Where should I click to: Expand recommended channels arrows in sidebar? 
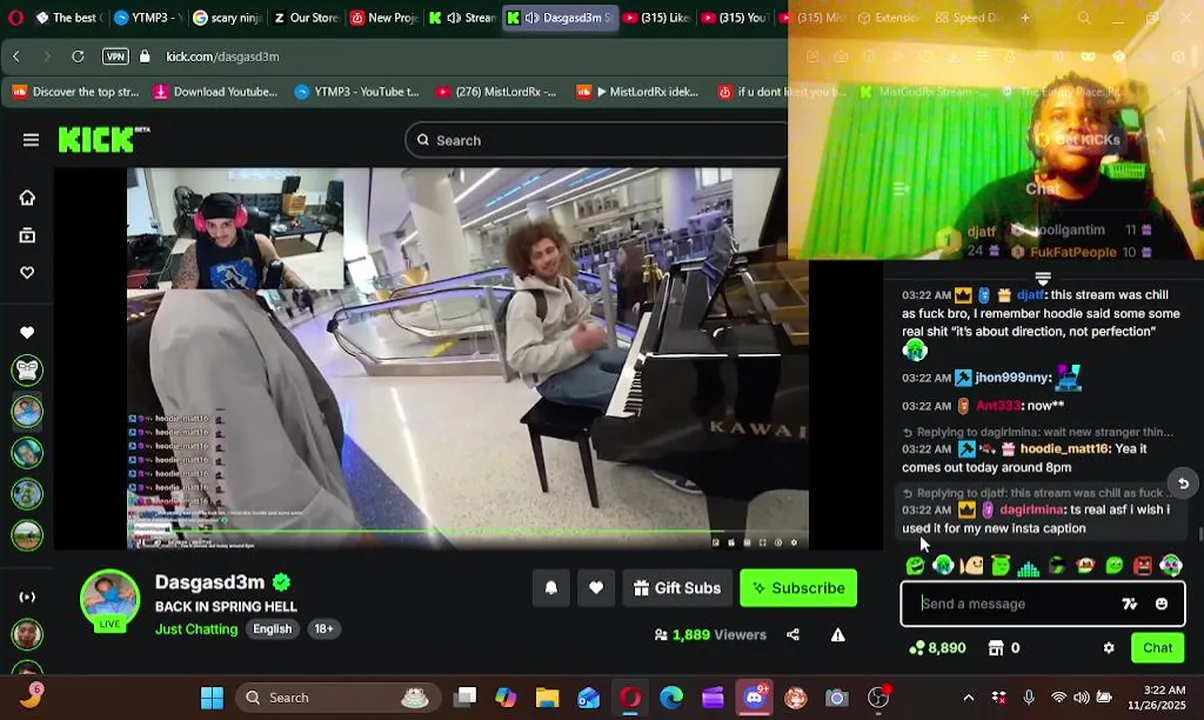point(27,597)
